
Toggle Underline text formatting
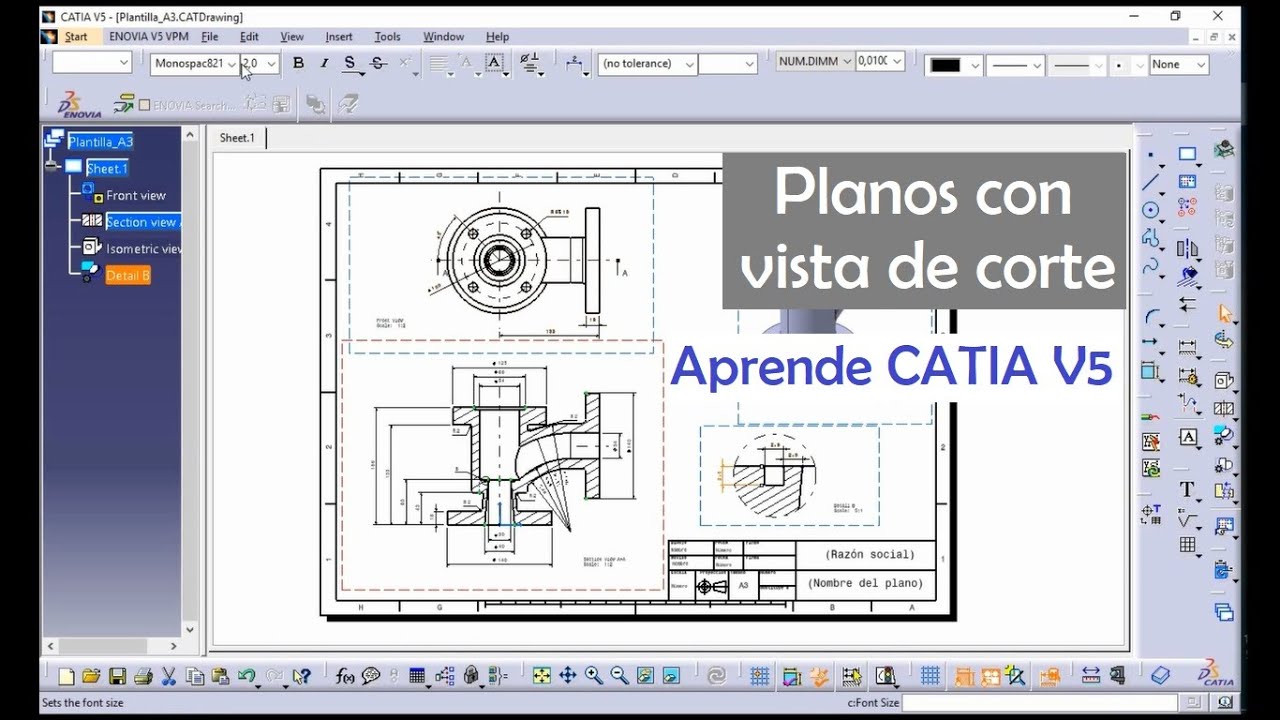350,63
